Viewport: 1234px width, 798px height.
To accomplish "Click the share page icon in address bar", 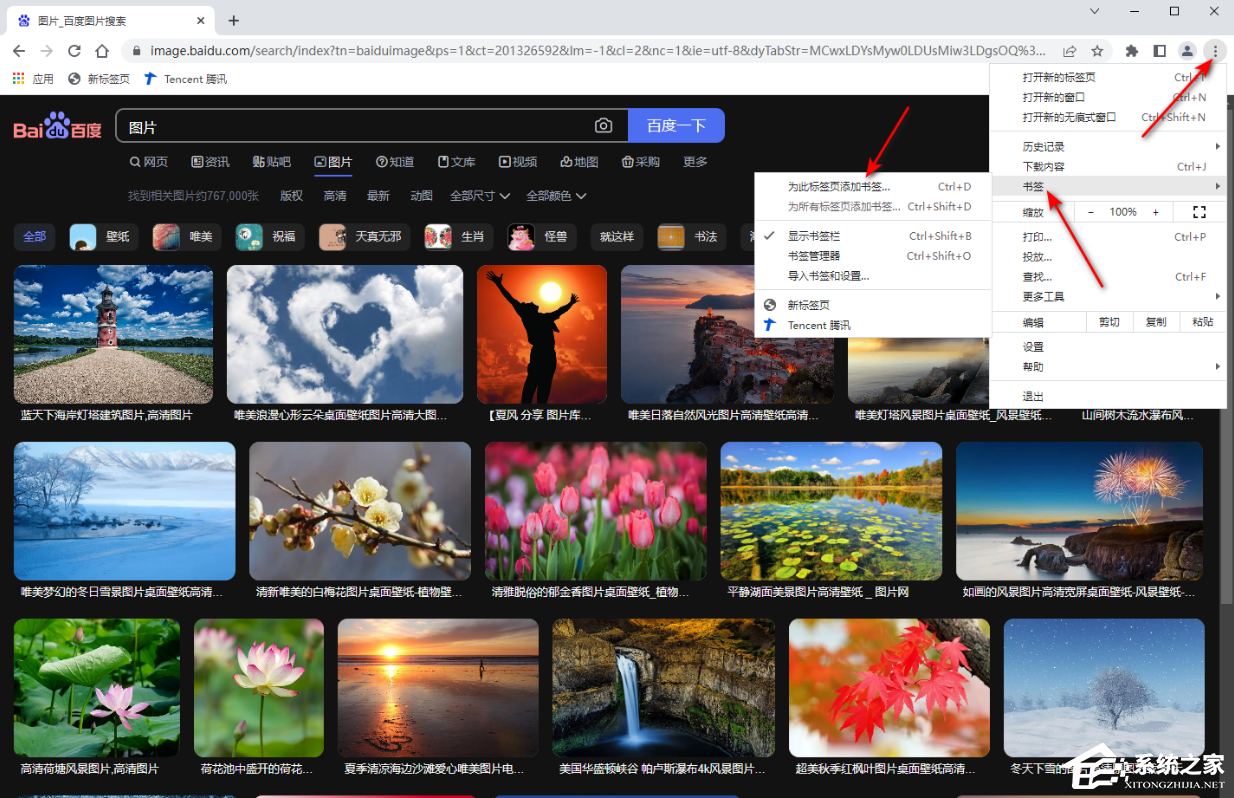I will point(1069,50).
